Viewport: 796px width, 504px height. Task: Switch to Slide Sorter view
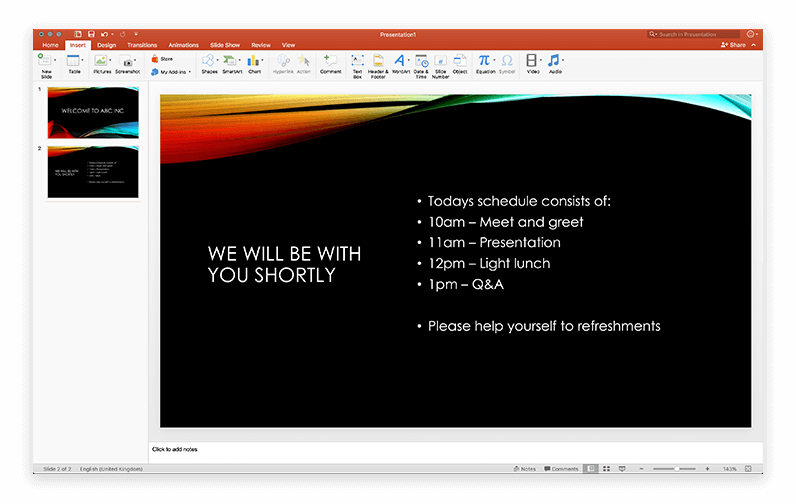[607, 468]
